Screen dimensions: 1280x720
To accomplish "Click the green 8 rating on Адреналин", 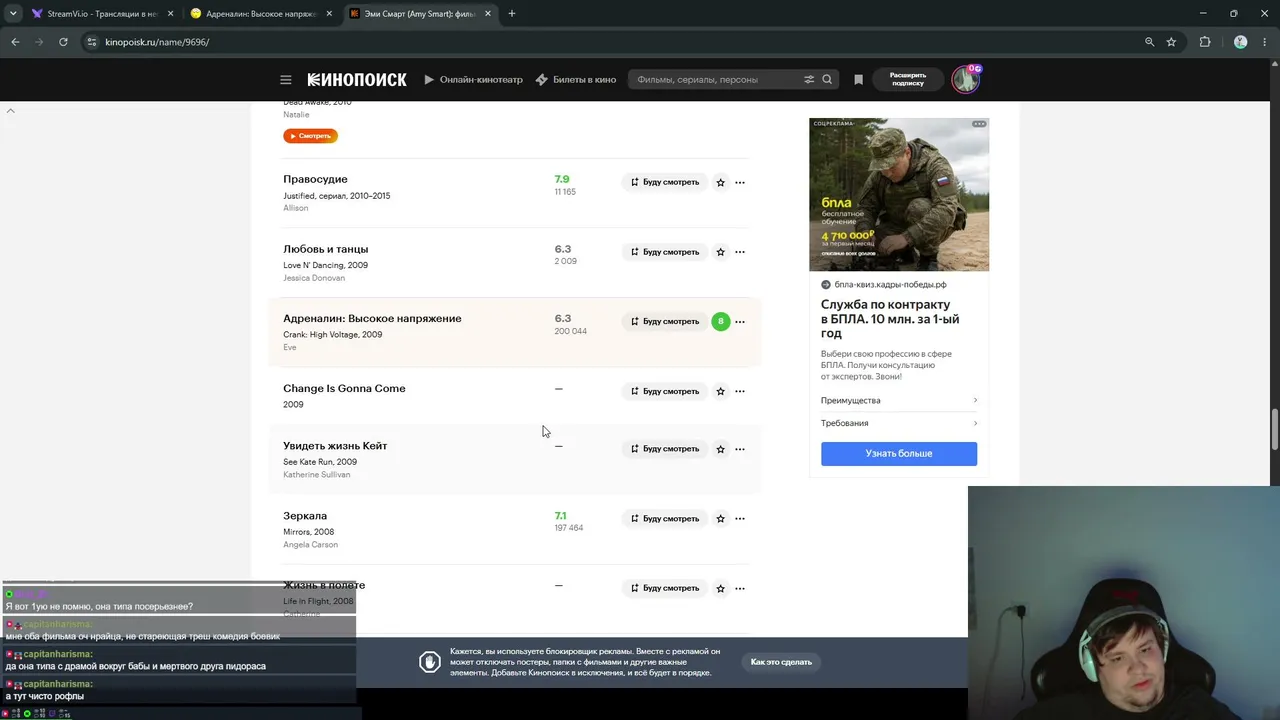I will [x=720, y=321].
